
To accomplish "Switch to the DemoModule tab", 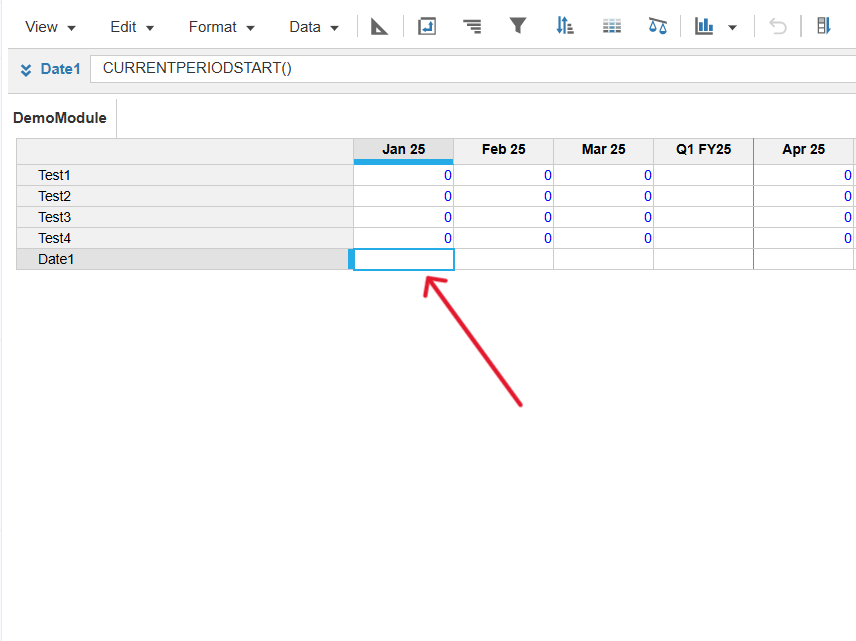I will tap(60, 117).
